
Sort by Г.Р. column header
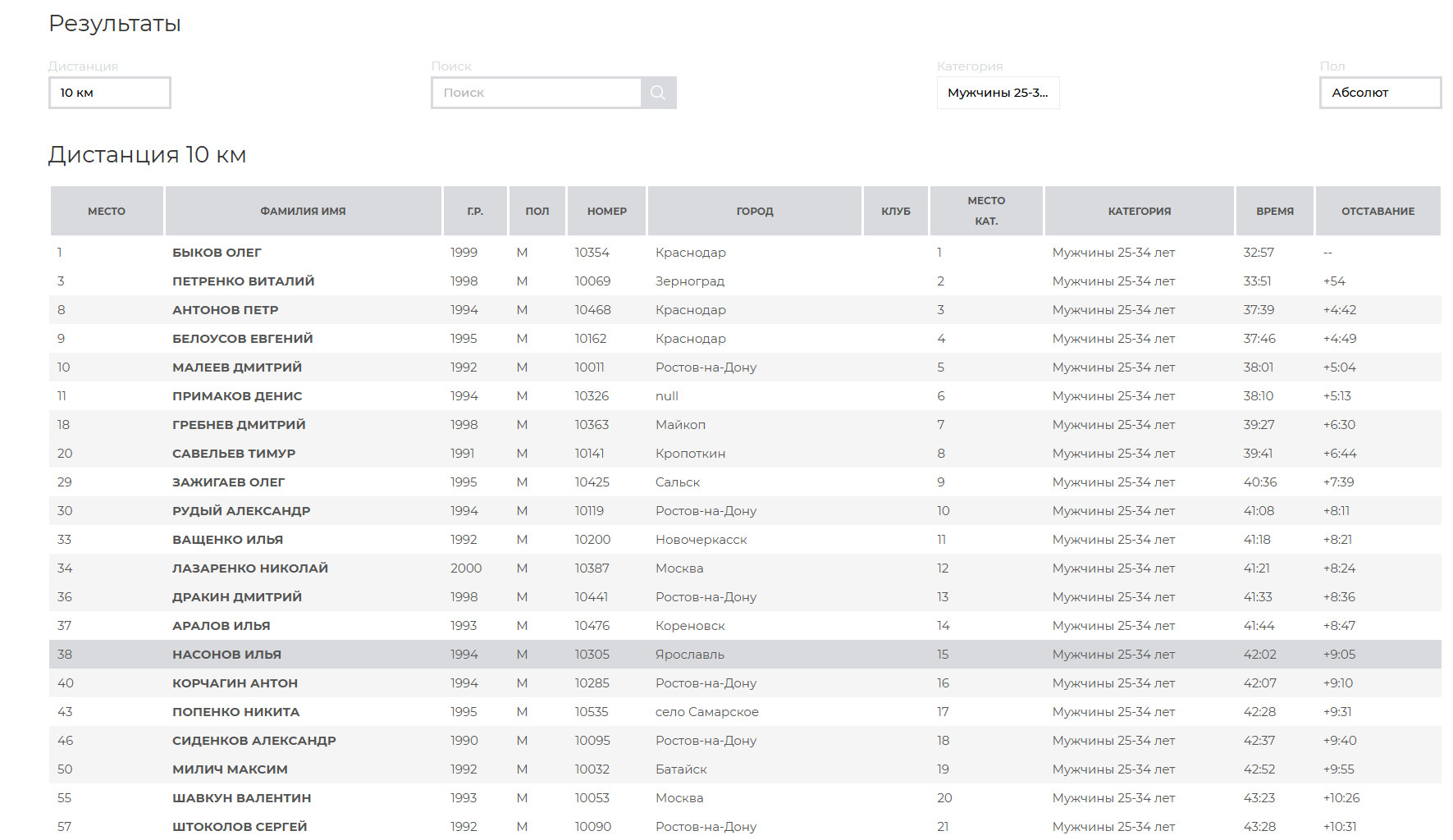pyautogui.click(x=475, y=211)
